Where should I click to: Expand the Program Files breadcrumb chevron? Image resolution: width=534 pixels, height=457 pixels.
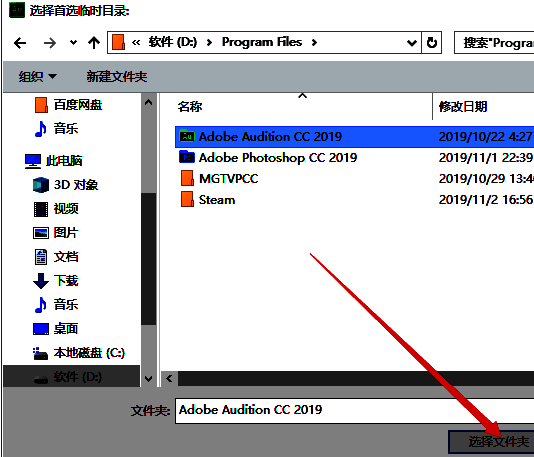click(314, 43)
